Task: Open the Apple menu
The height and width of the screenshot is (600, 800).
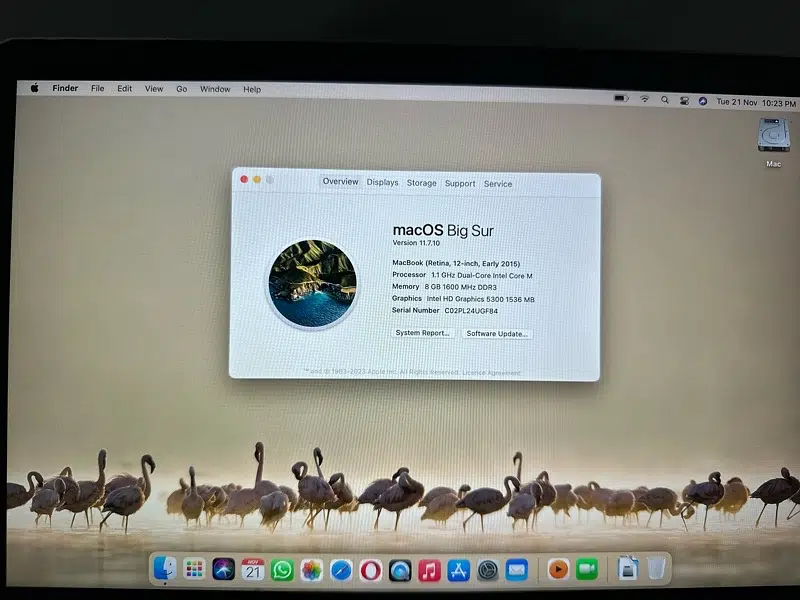Action: pyautogui.click(x=35, y=88)
